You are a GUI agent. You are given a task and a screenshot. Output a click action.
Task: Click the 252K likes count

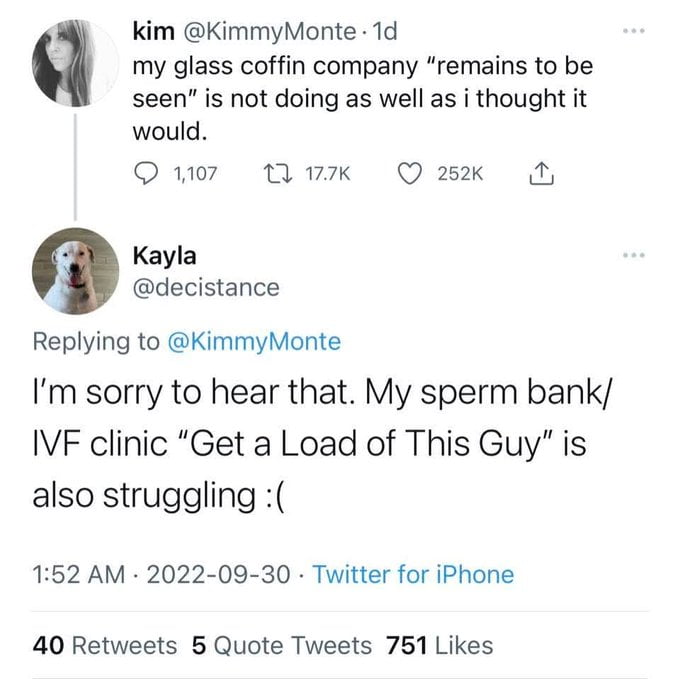click(x=460, y=174)
